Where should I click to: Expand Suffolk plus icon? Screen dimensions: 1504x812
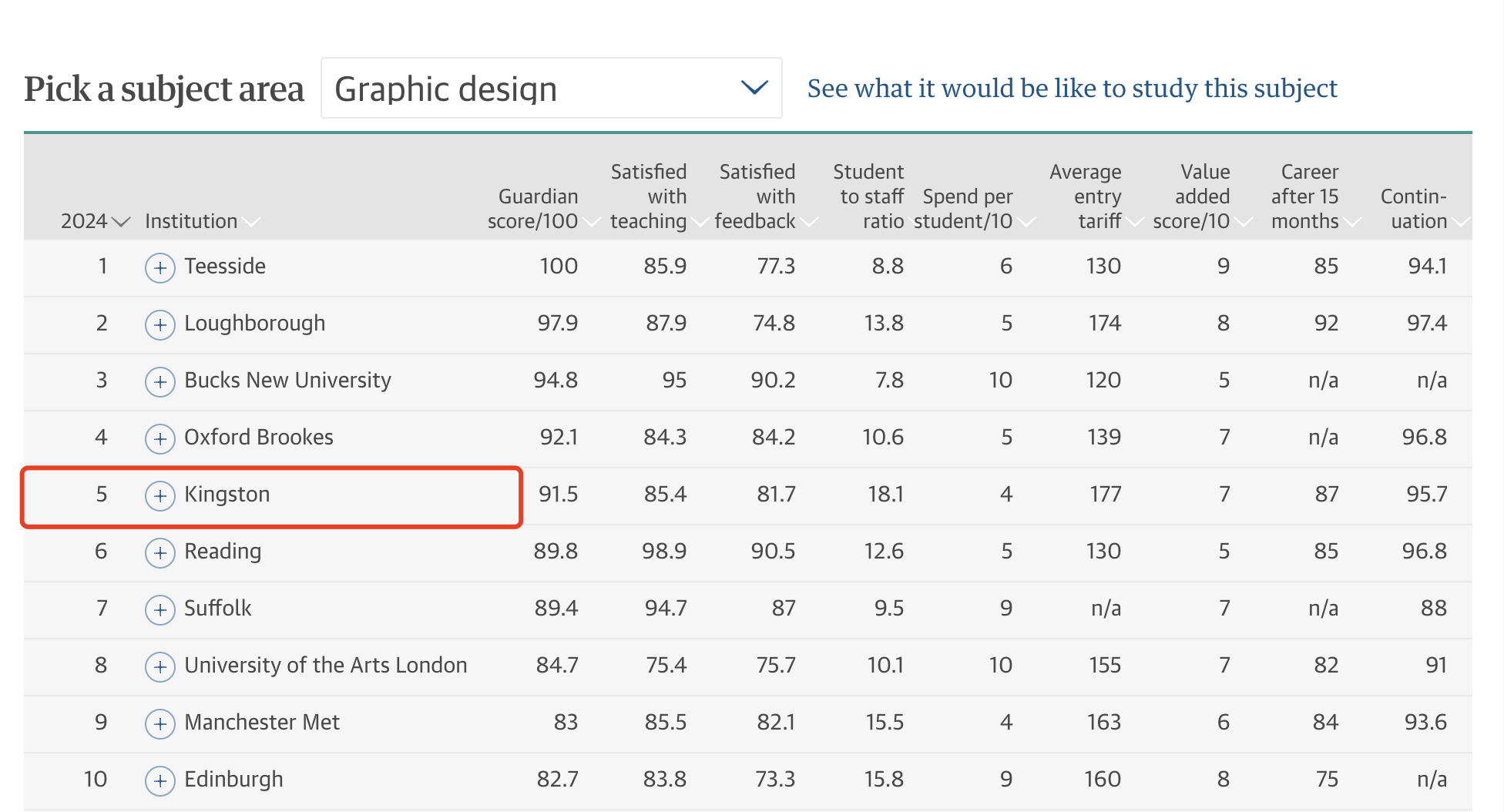click(160, 610)
